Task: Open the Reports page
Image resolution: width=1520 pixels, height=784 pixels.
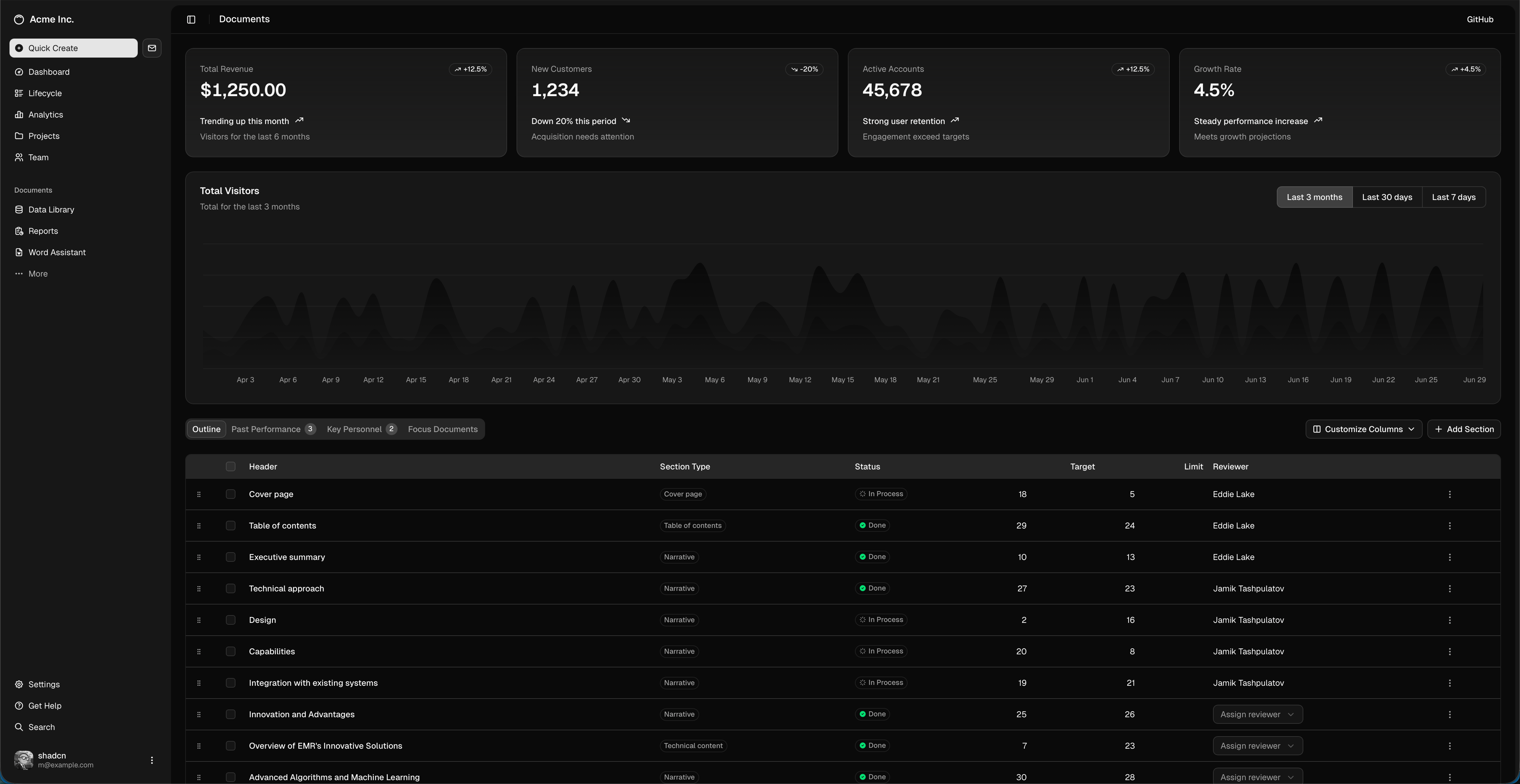Action: click(43, 231)
